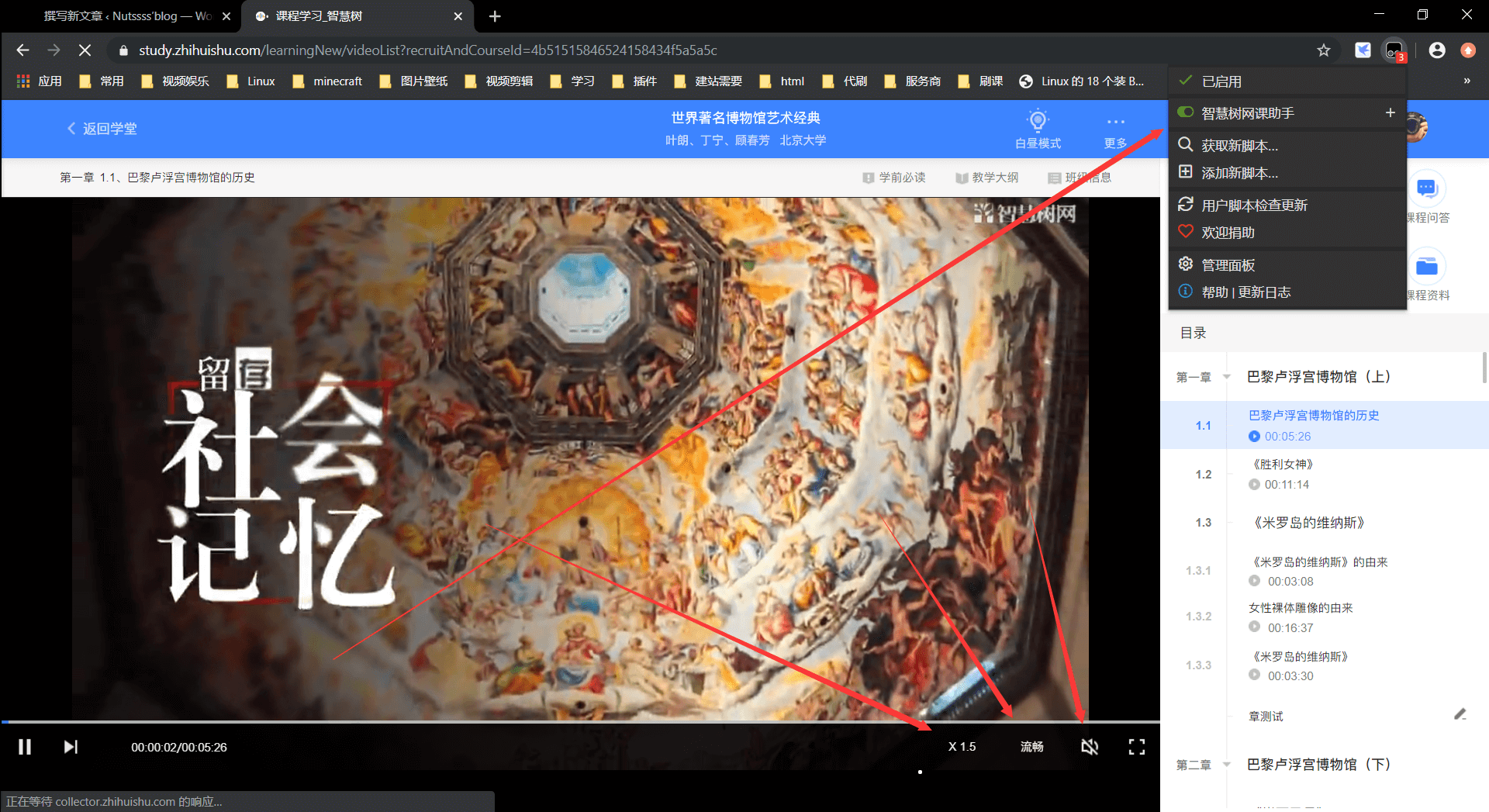Close the Nutssss'blog tab

(x=226, y=16)
